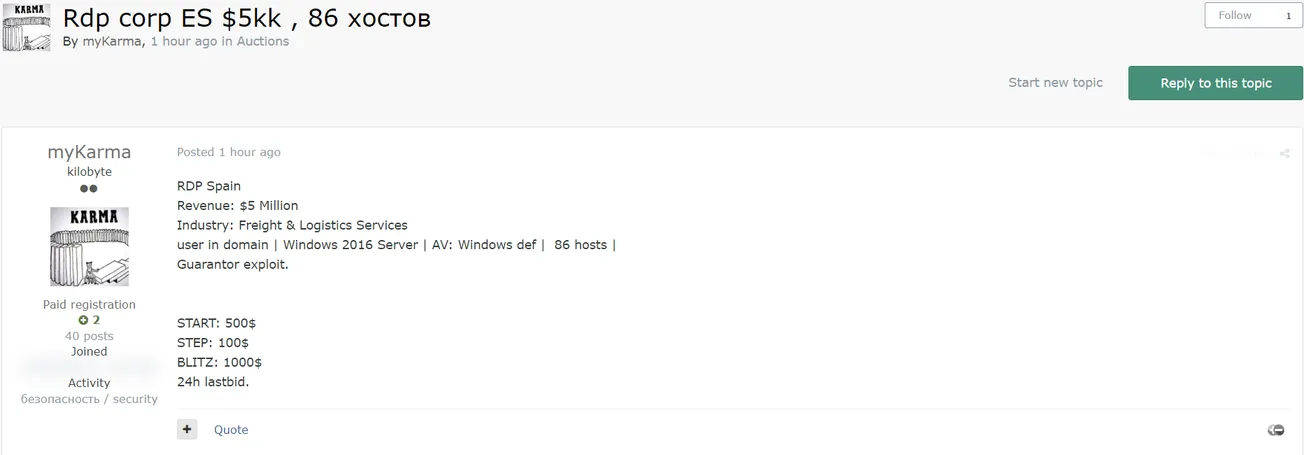The width and height of the screenshot is (1304, 455).
Task: Click the small KARMA avatar beside the title
Action: 27,27
